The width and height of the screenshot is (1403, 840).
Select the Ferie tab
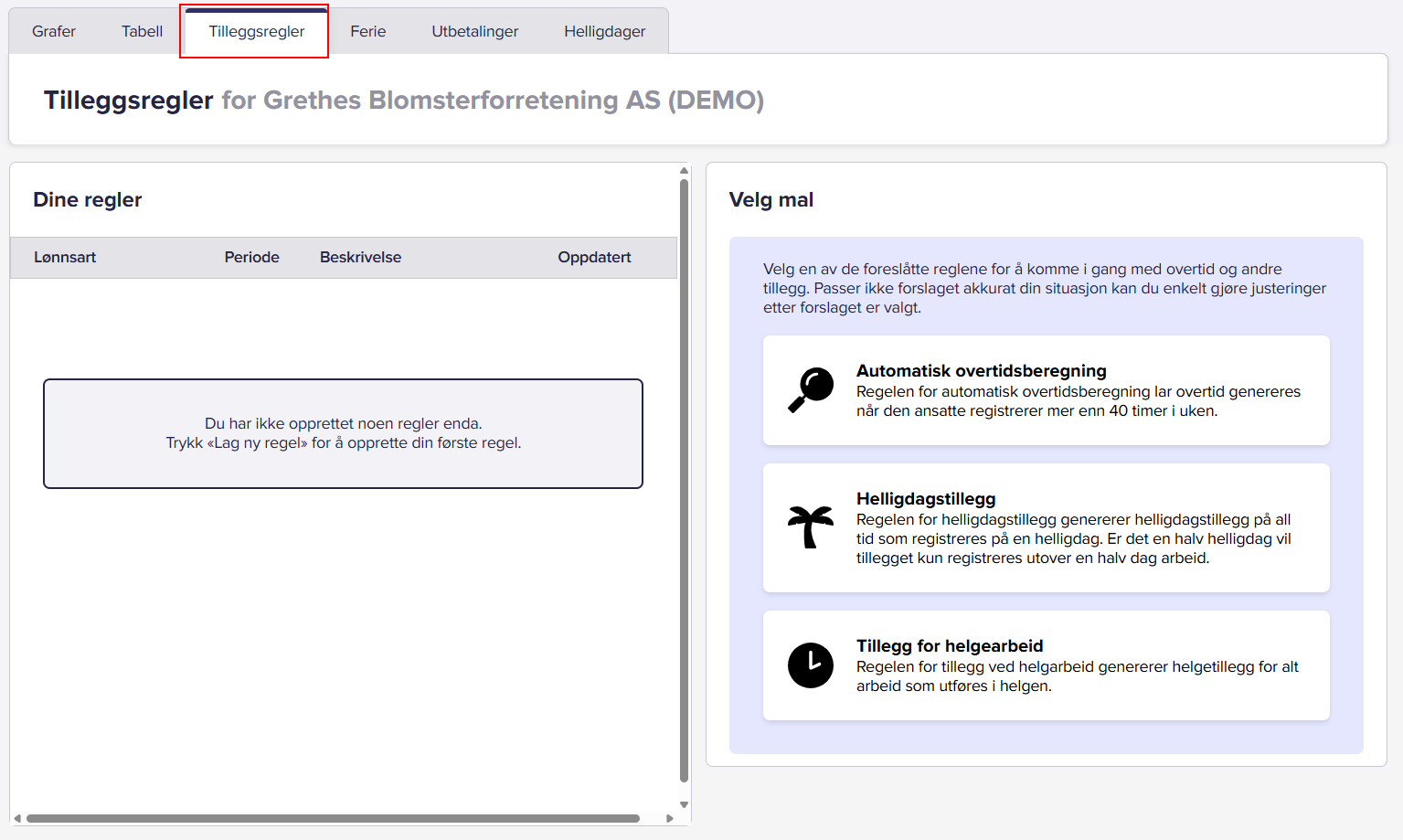click(367, 31)
